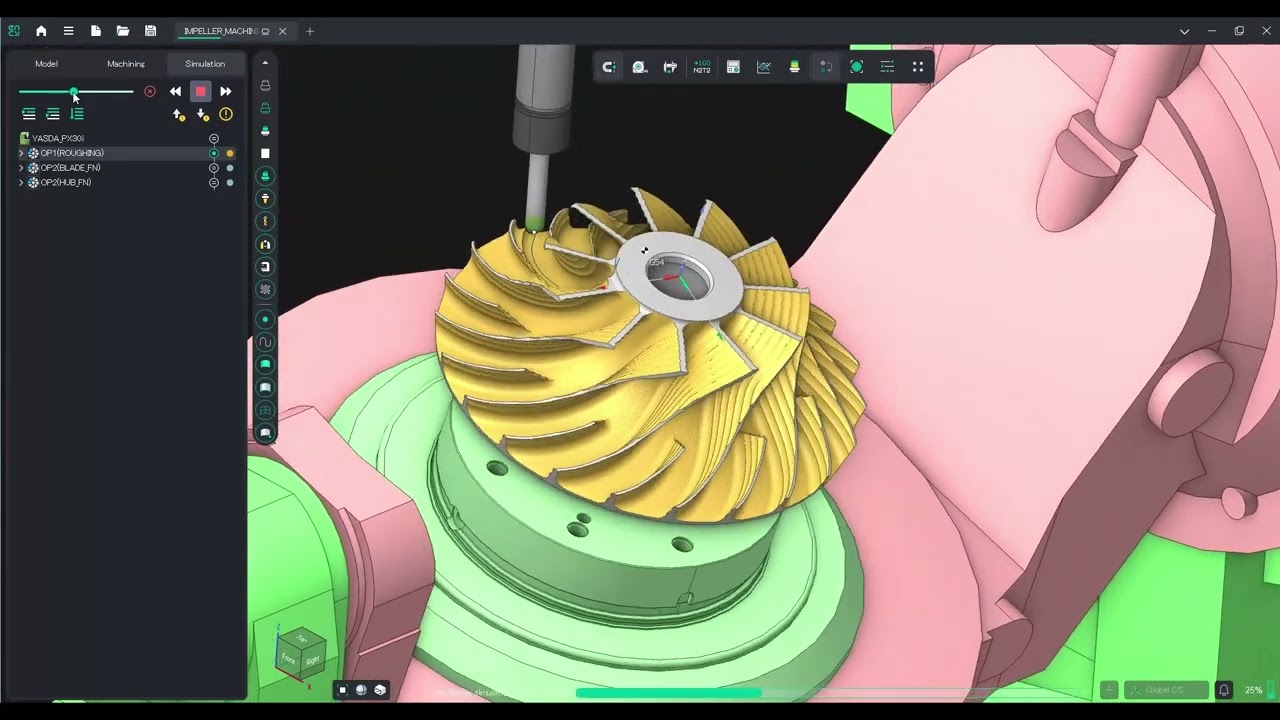This screenshot has height=720, width=1280.
Task: Expand the OP1(ROUGHING) operation
Action: 21,153
